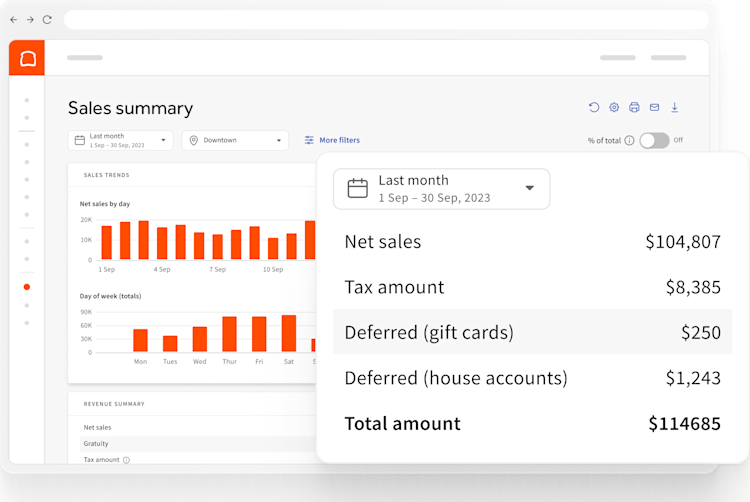Open More filters

[x=332, y=140]
